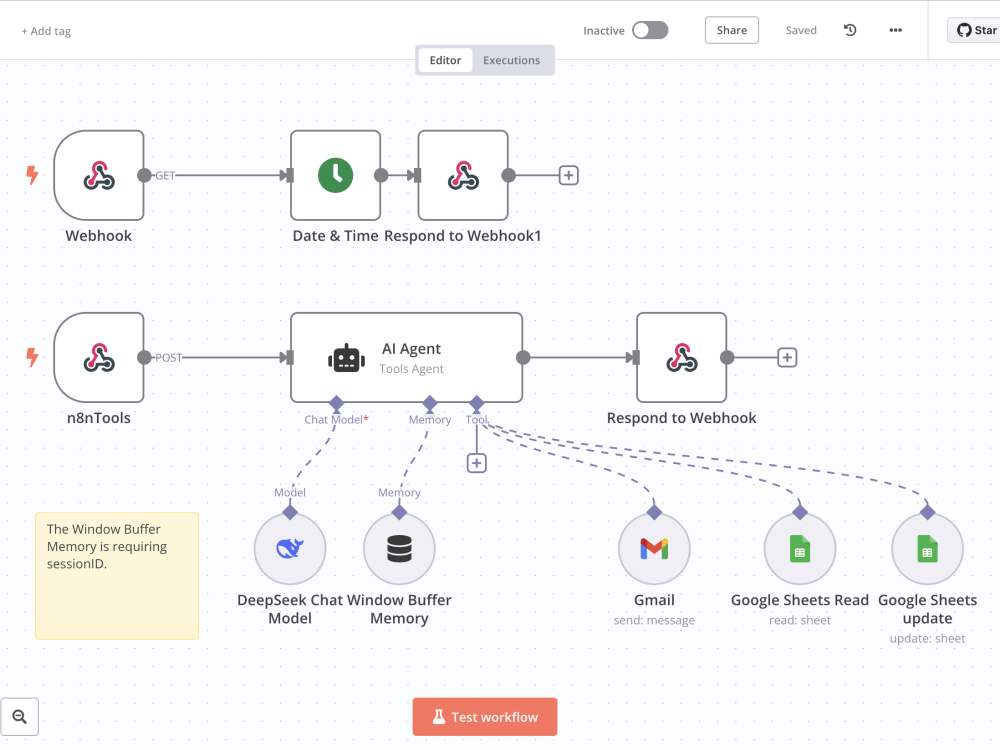Click the Memory connector diamond on AI Agent

point(430,403)
